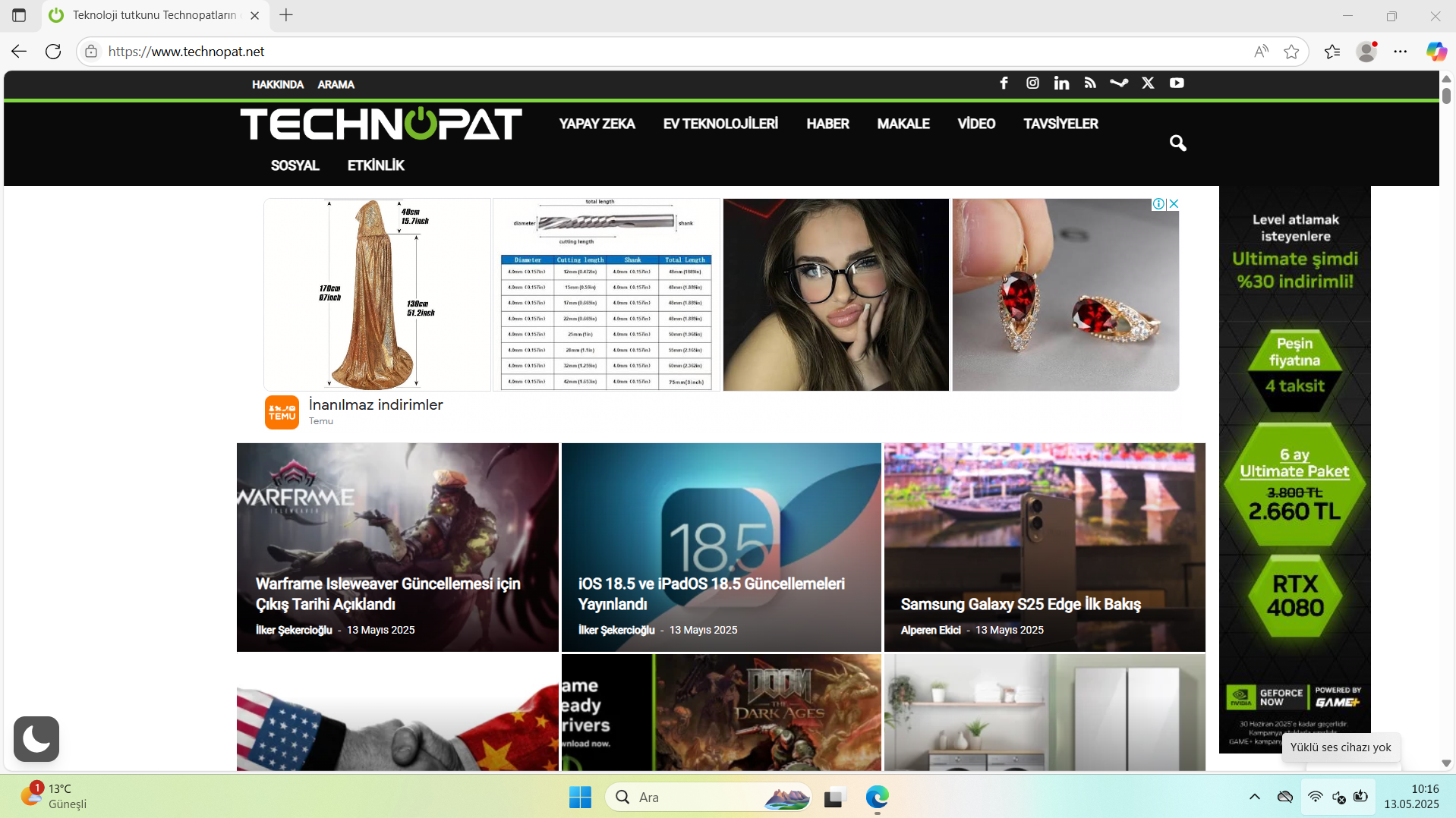The height and width of the screenshot is (818, 1456).
Task: Open Read Aloud icon in address bar
Action: tap(1261, 52)
